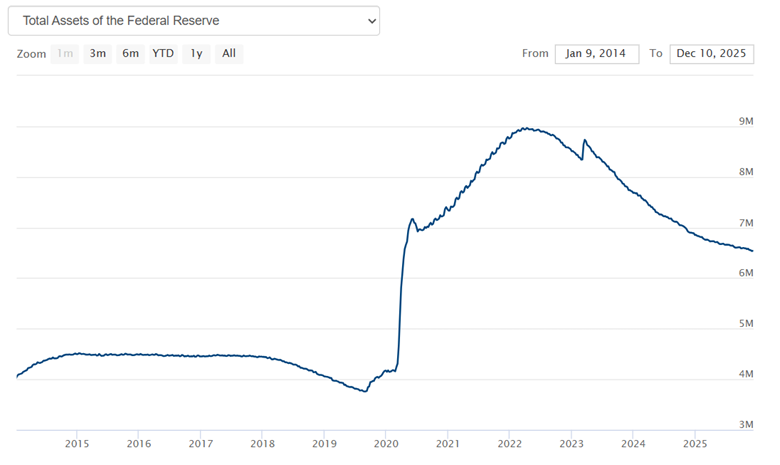Show All data with the All button
Screen dimensions: 780x465
[229, 53]
